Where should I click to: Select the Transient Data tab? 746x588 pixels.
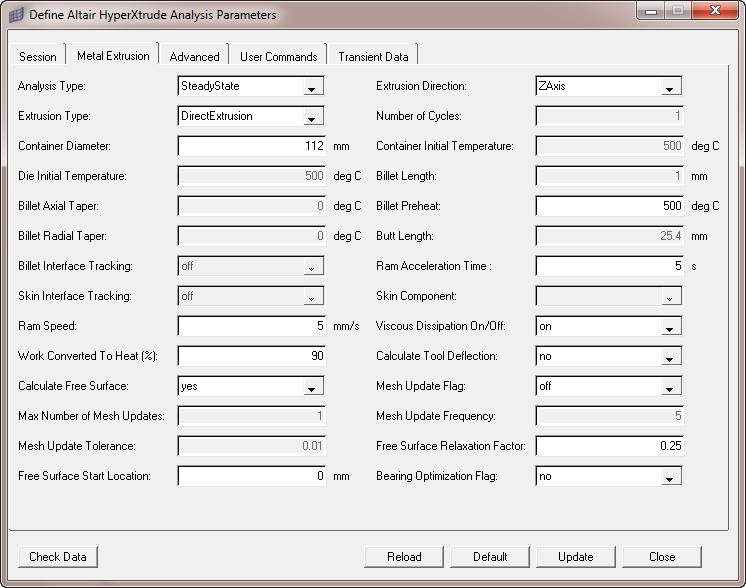pyautogui.click(x=373, y=57)
